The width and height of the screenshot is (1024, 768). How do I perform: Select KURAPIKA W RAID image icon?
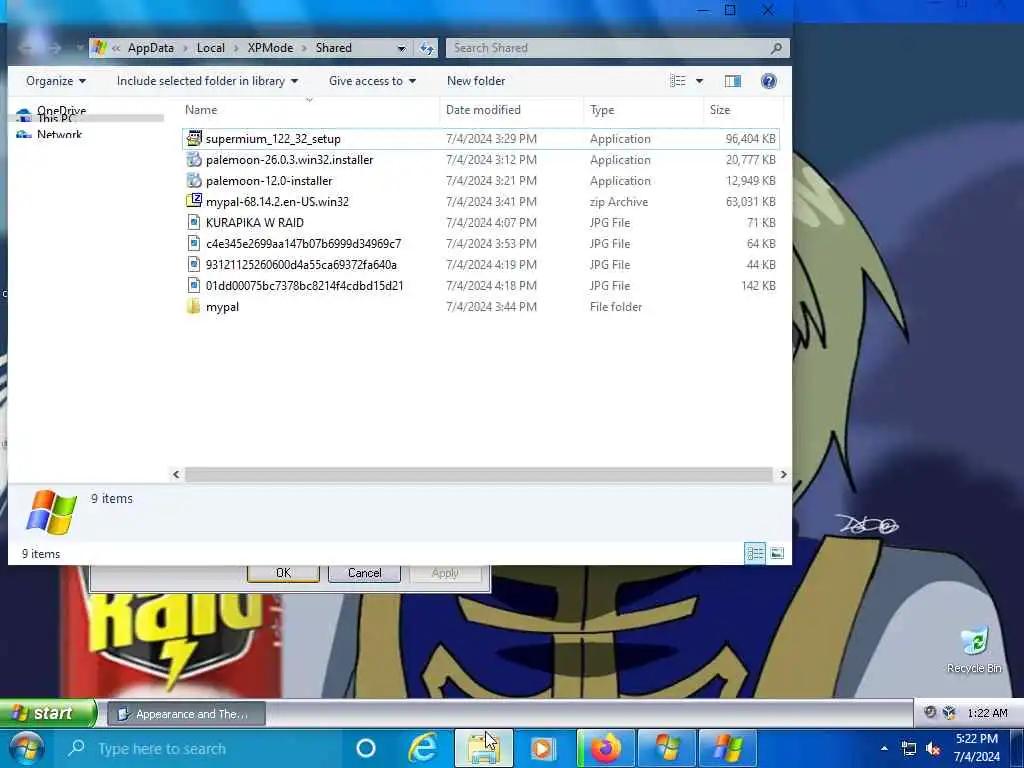pos(194,222)
